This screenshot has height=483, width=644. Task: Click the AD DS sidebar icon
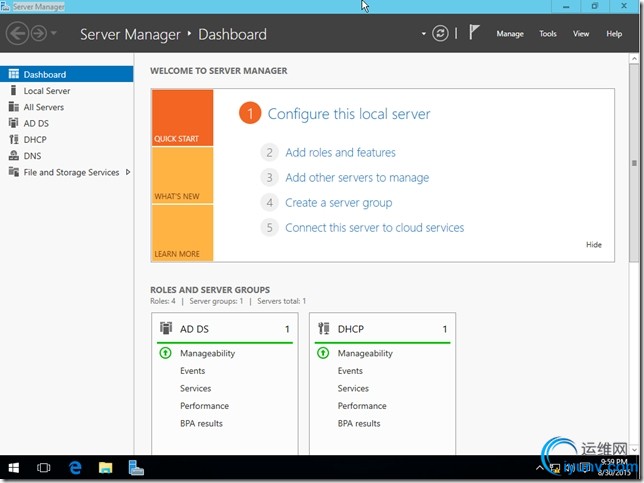pos(14,123)
